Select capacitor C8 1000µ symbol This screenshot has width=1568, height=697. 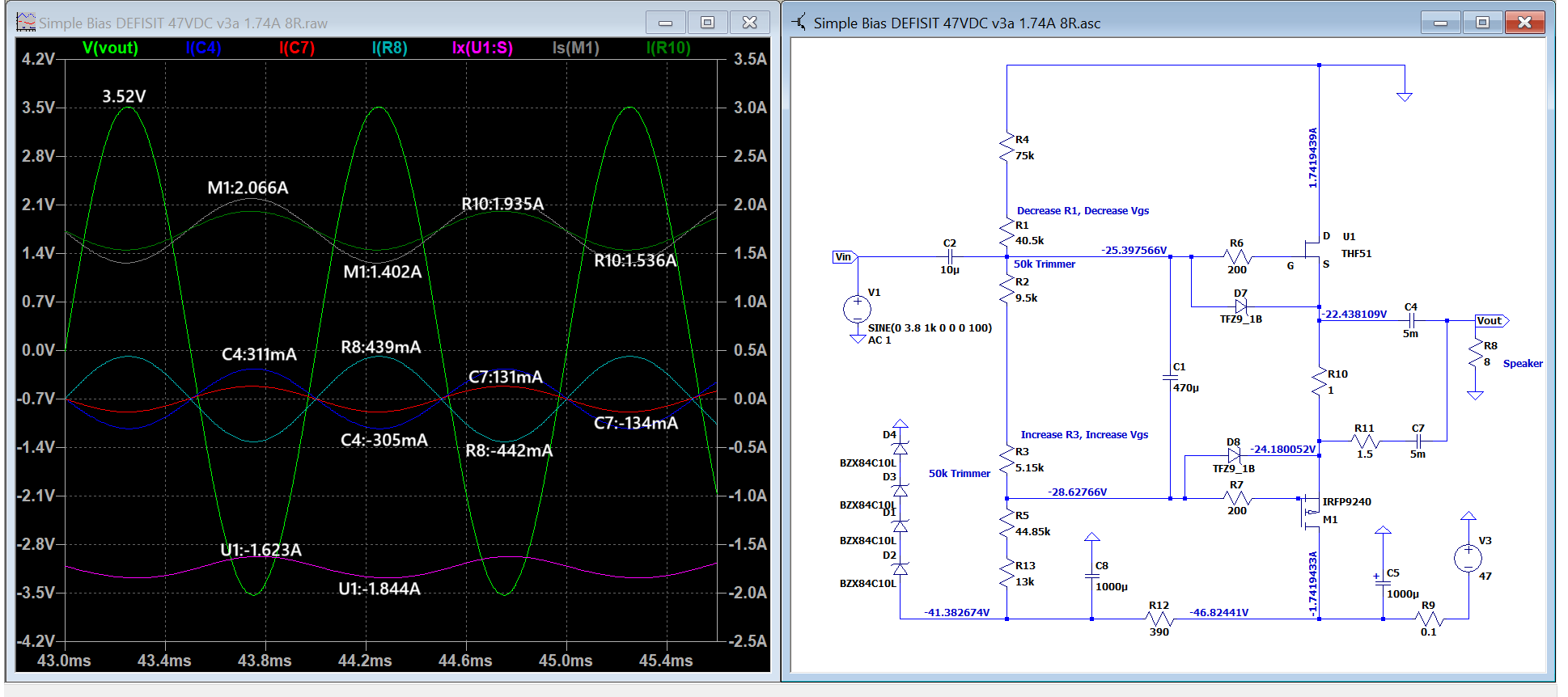coord(1092,577)
